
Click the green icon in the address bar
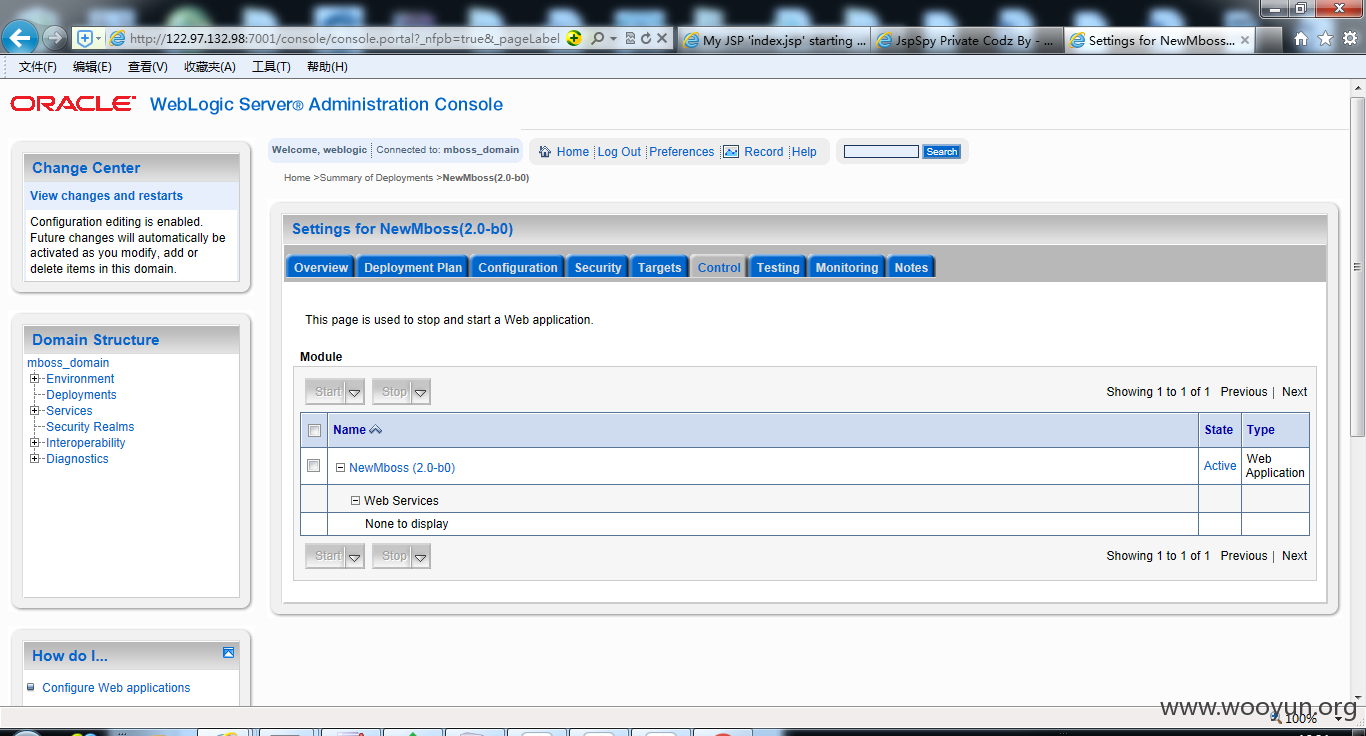point(574,38)
